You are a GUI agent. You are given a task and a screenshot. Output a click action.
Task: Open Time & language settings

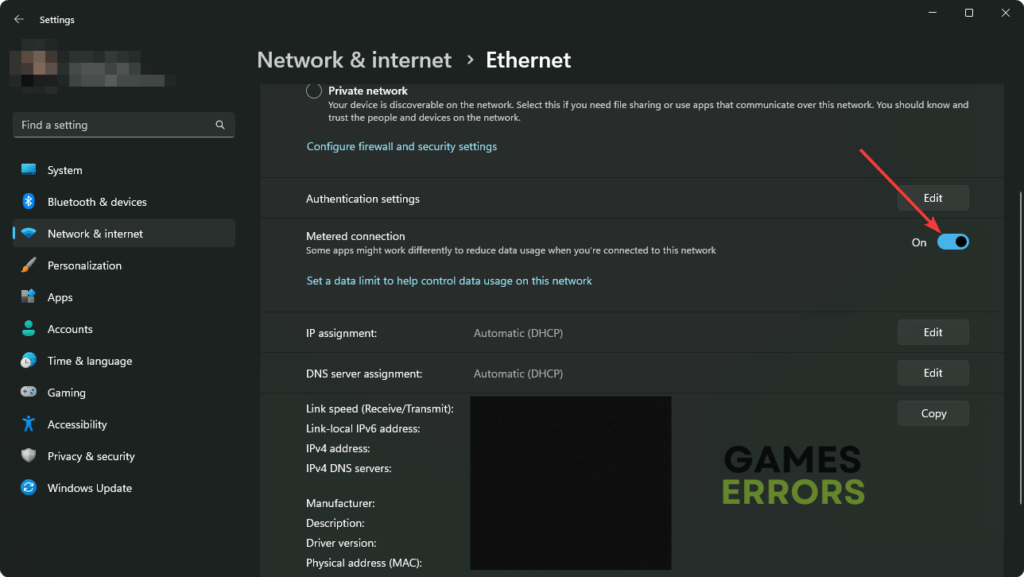[29, 361]
